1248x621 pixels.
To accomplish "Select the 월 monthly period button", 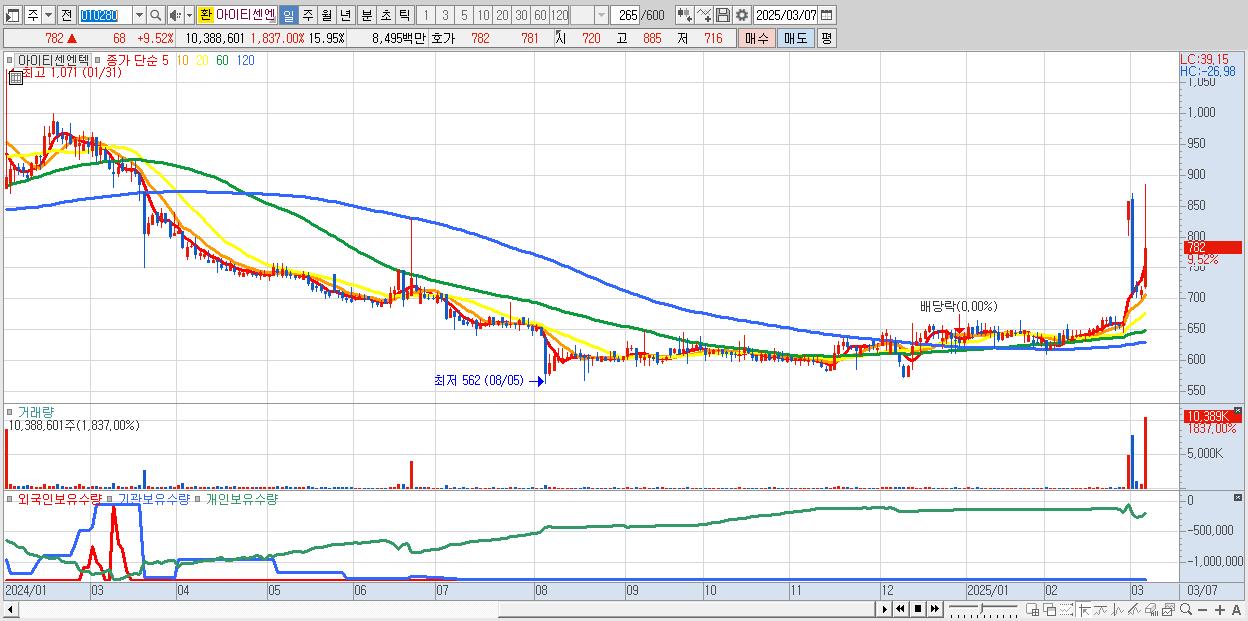I will tap(326, 15).
